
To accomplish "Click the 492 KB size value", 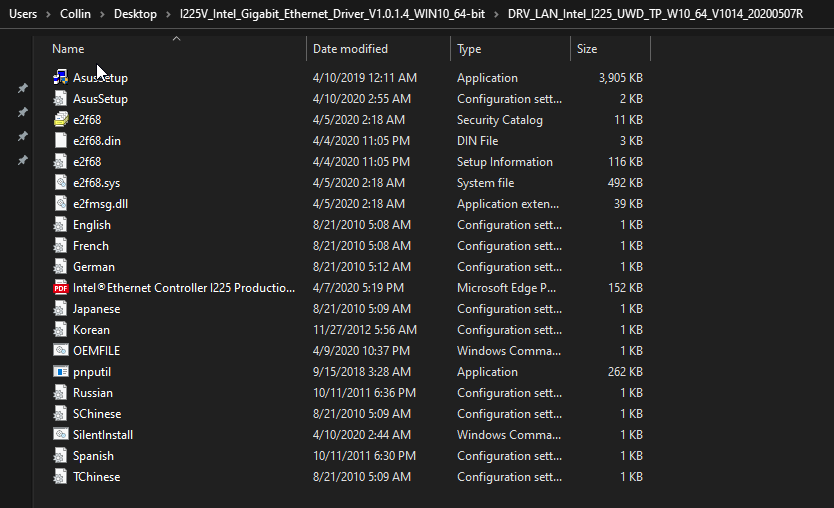I will click(625, 183).
